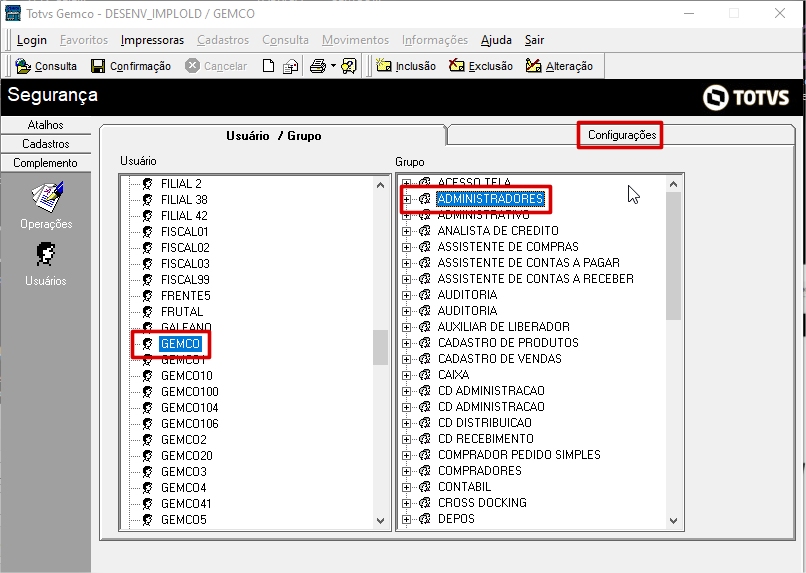806x573 pixels.
Task: Select user GEMCO100 in the list
Action: tap(190, 392)
